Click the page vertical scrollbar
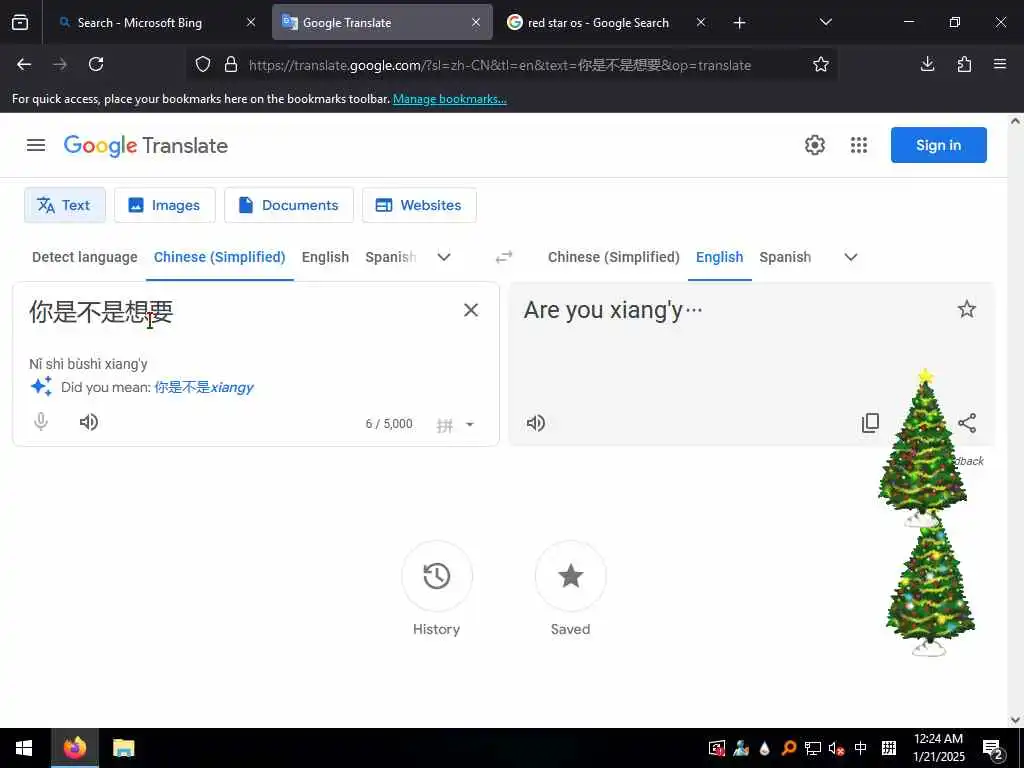 coord(1014,420)
